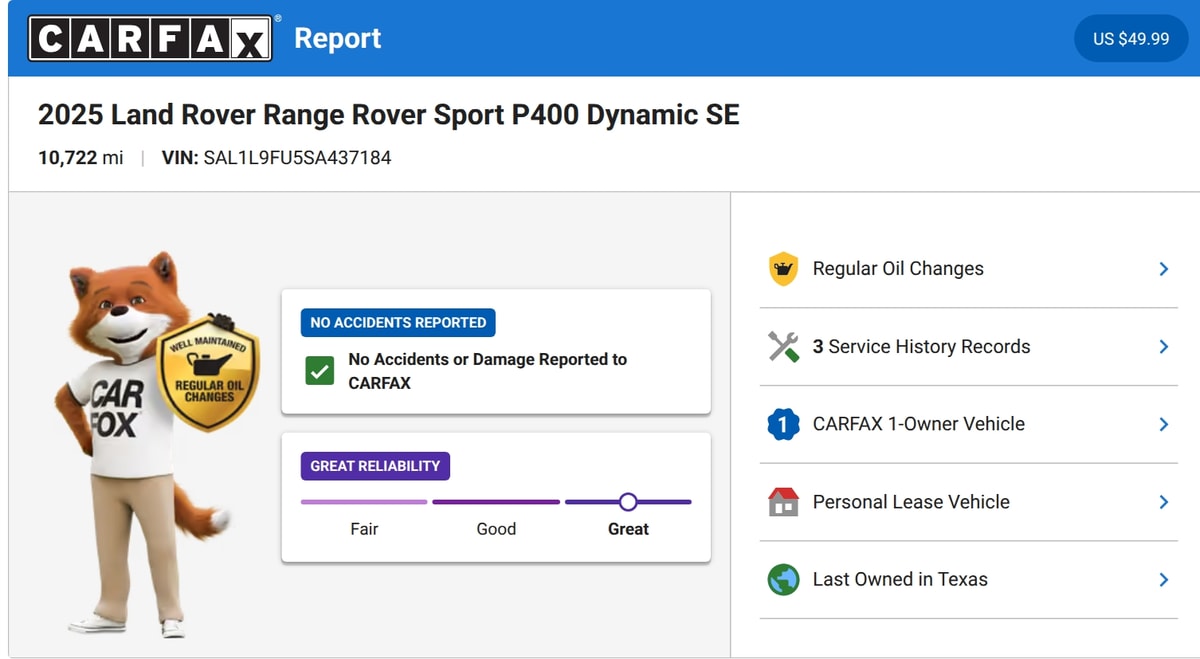Click the house icon for Personal Lease Vehicle
The image size is (1200, 659).
[783, 502]
